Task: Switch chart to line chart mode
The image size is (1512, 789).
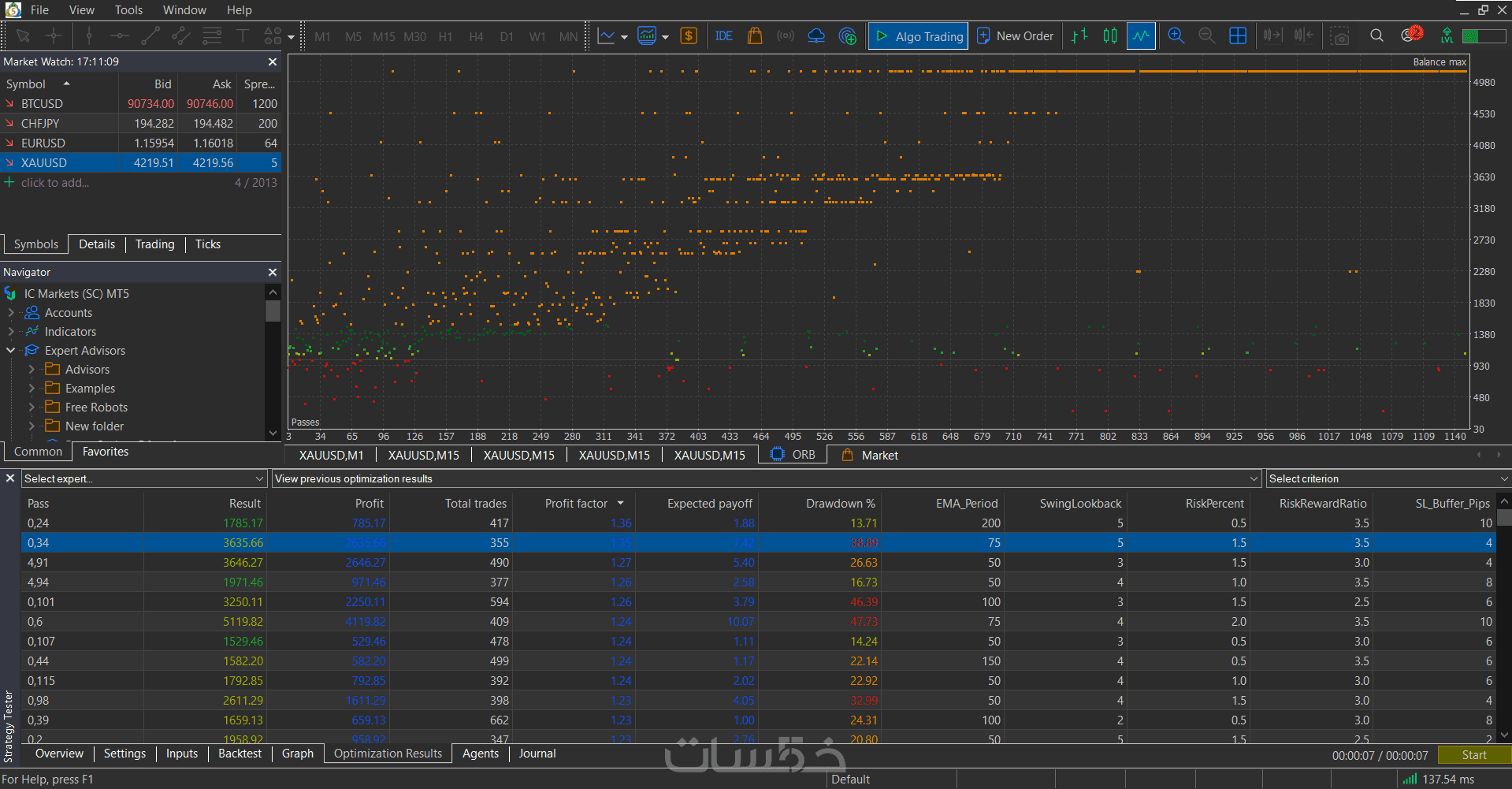Action: click(1141, 36)
